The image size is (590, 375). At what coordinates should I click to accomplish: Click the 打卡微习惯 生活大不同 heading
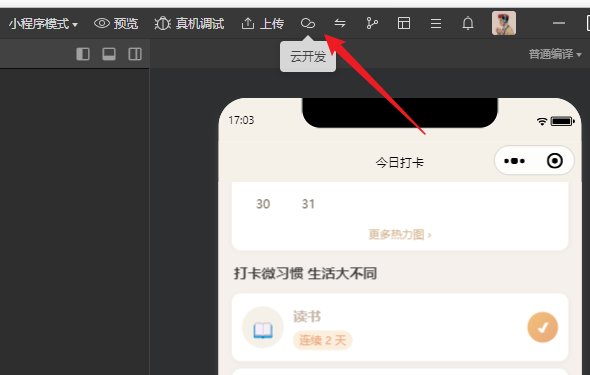305,273
